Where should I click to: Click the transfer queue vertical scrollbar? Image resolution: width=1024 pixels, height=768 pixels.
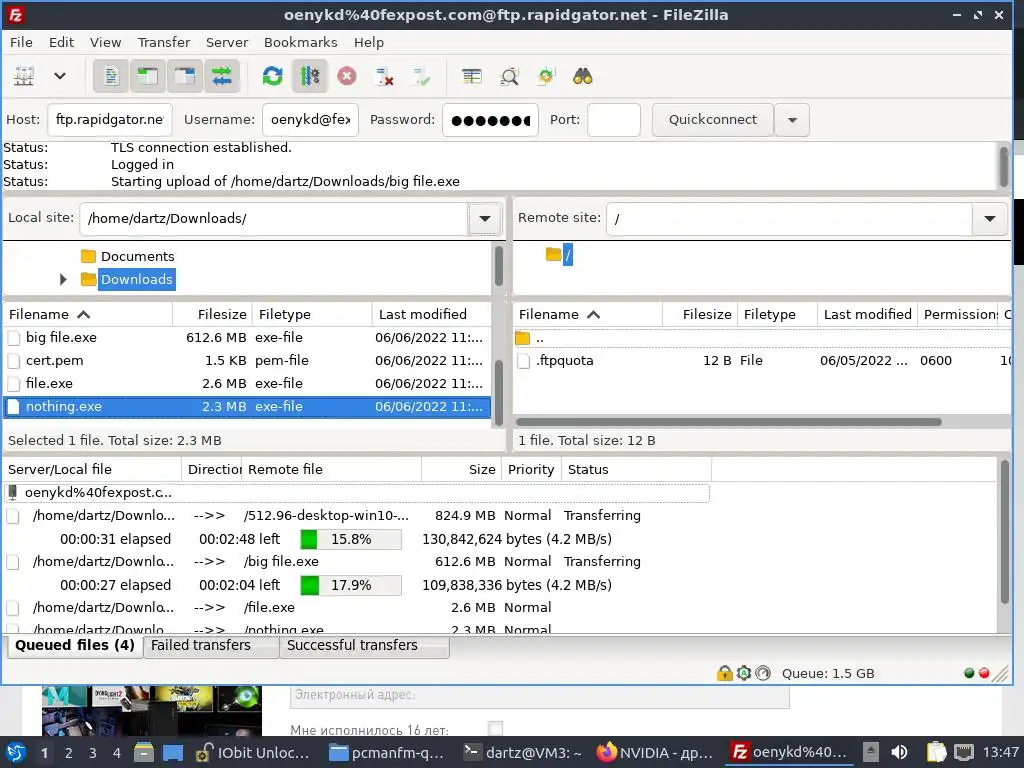[1004, 532]
